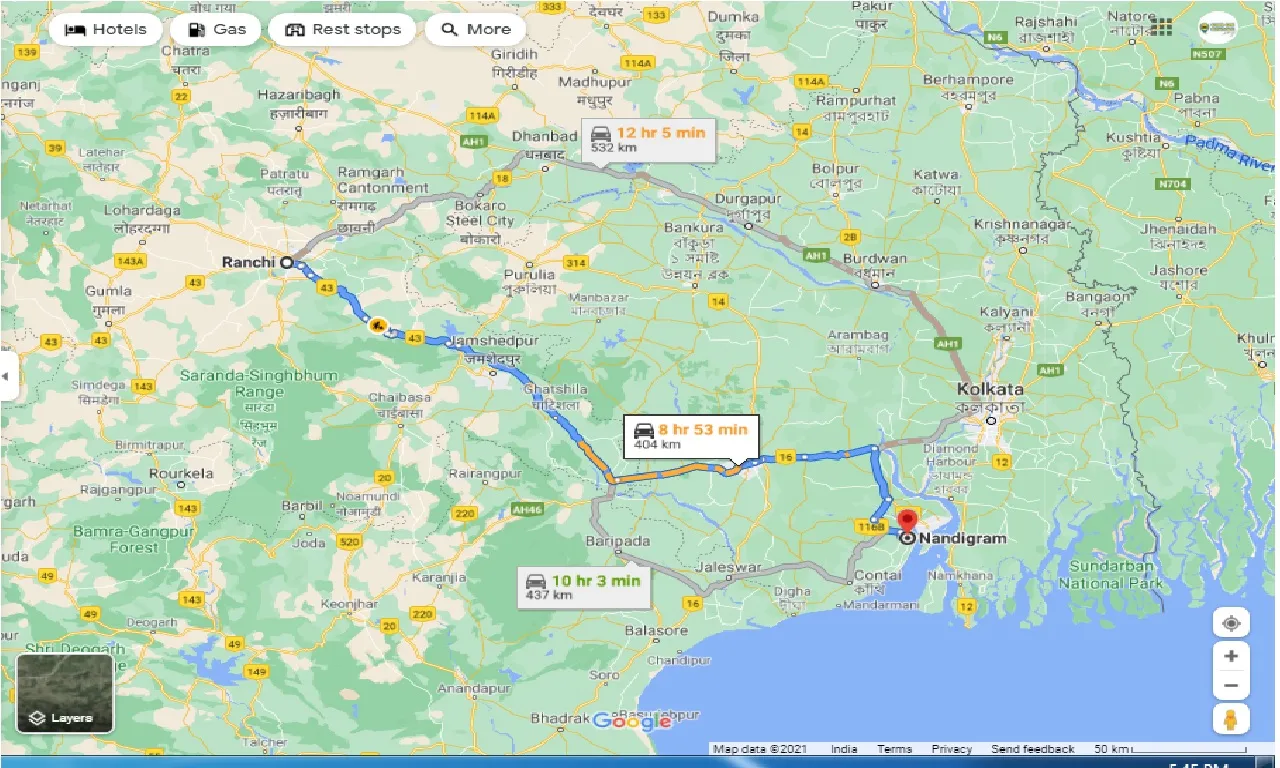Click the Send feedback link
Viewport: 1280px width, 768px height.
pyautogui.click(x=1032, y=749)
